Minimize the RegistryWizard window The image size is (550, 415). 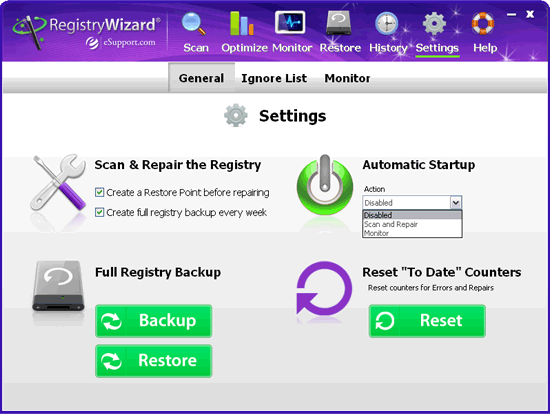coord(512,14)
